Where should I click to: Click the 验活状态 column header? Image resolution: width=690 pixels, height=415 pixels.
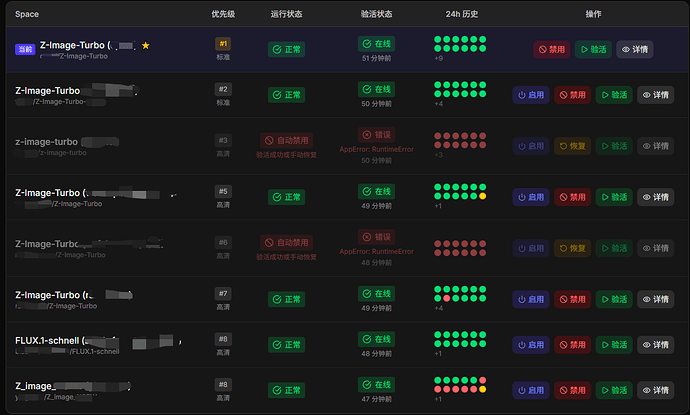[x=376, y=15]
